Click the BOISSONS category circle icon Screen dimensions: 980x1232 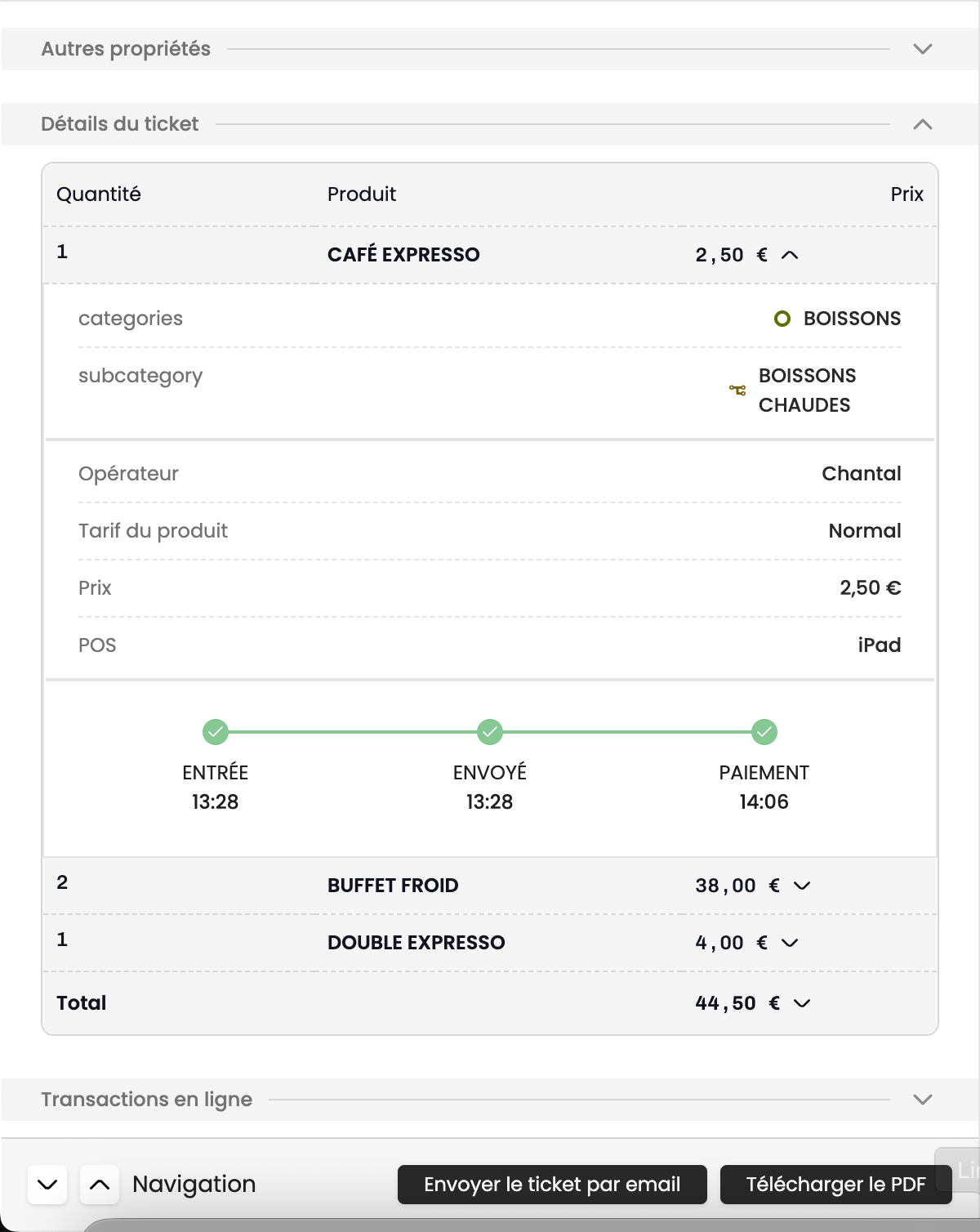click(x=782, y=319)
